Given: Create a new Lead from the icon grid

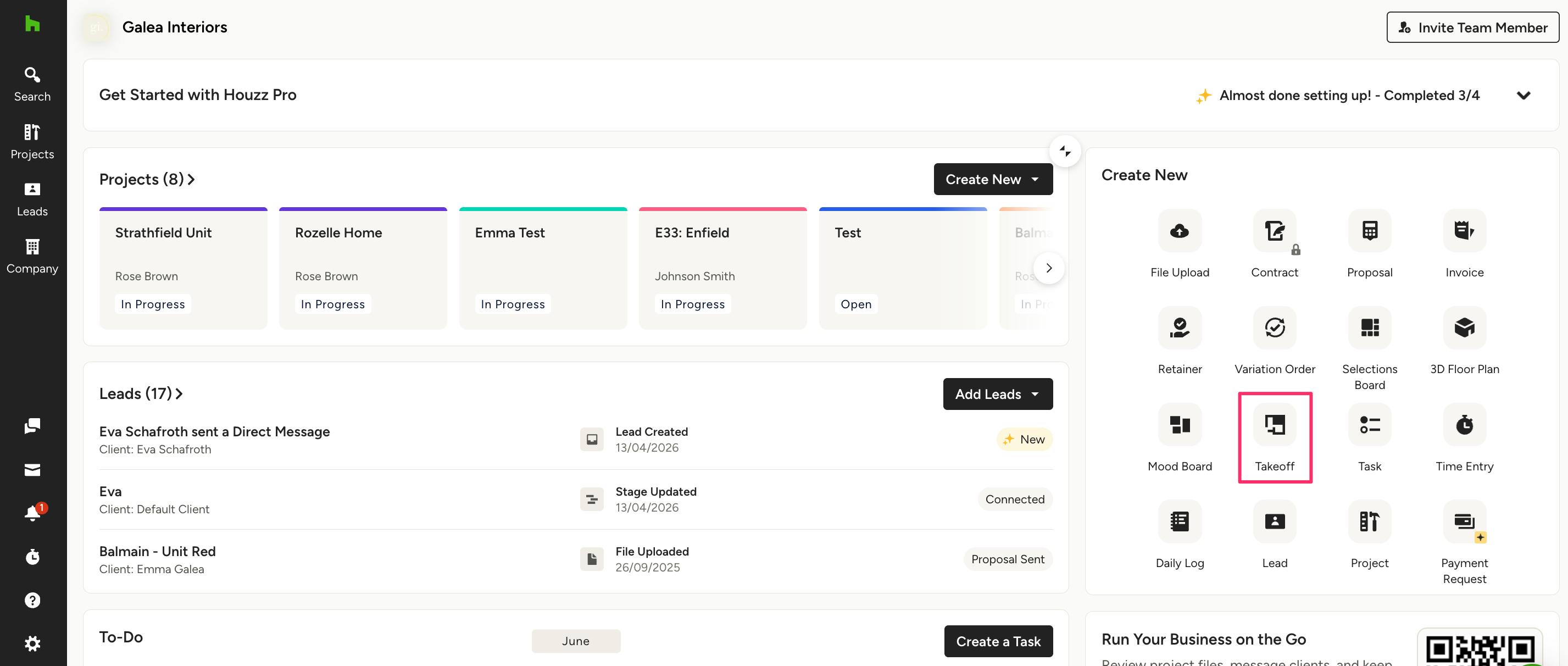Looking at the screenshot, I should 1275,535.
